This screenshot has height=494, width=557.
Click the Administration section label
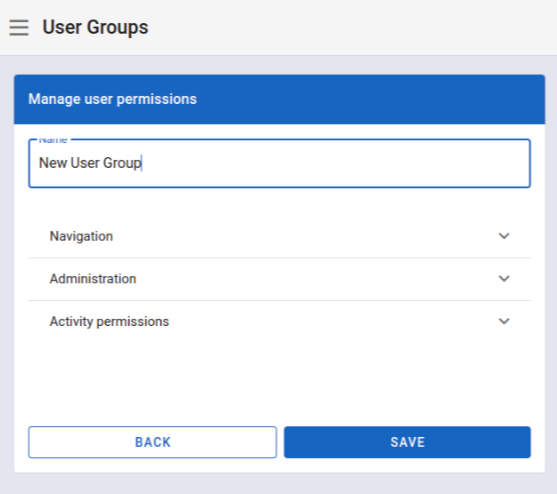tap(93, 279)
